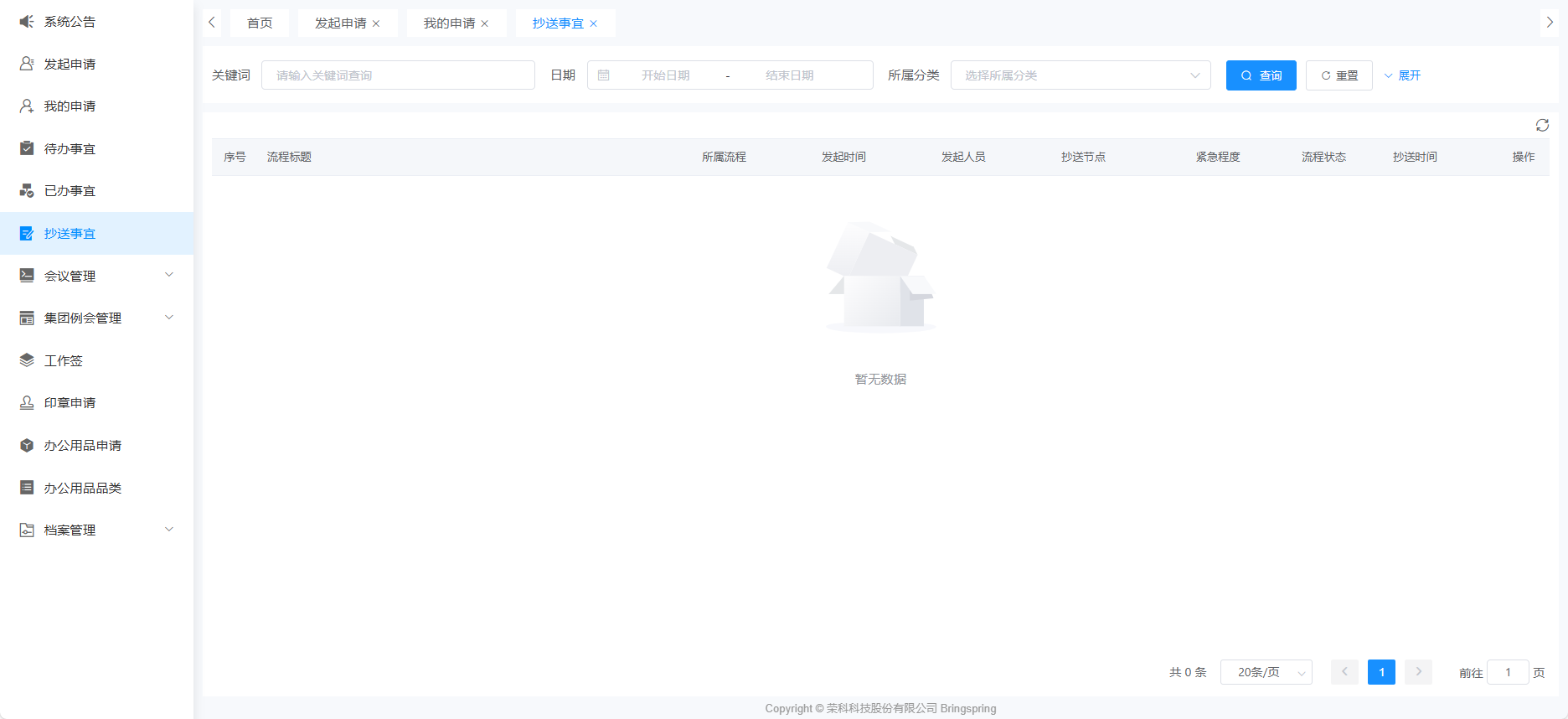The height and width of the screenshot is (719, 1568).
Task: Click the 系统公告 speaker icon
Action: coord(27,22)
